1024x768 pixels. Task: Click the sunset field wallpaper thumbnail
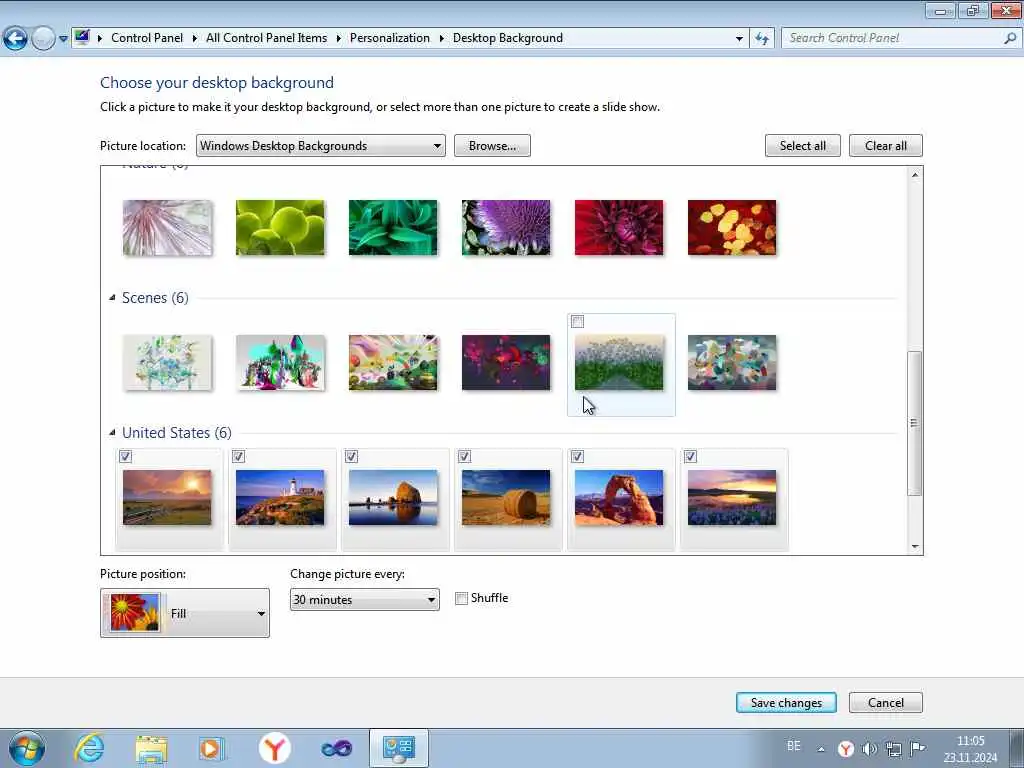(167, 498)
